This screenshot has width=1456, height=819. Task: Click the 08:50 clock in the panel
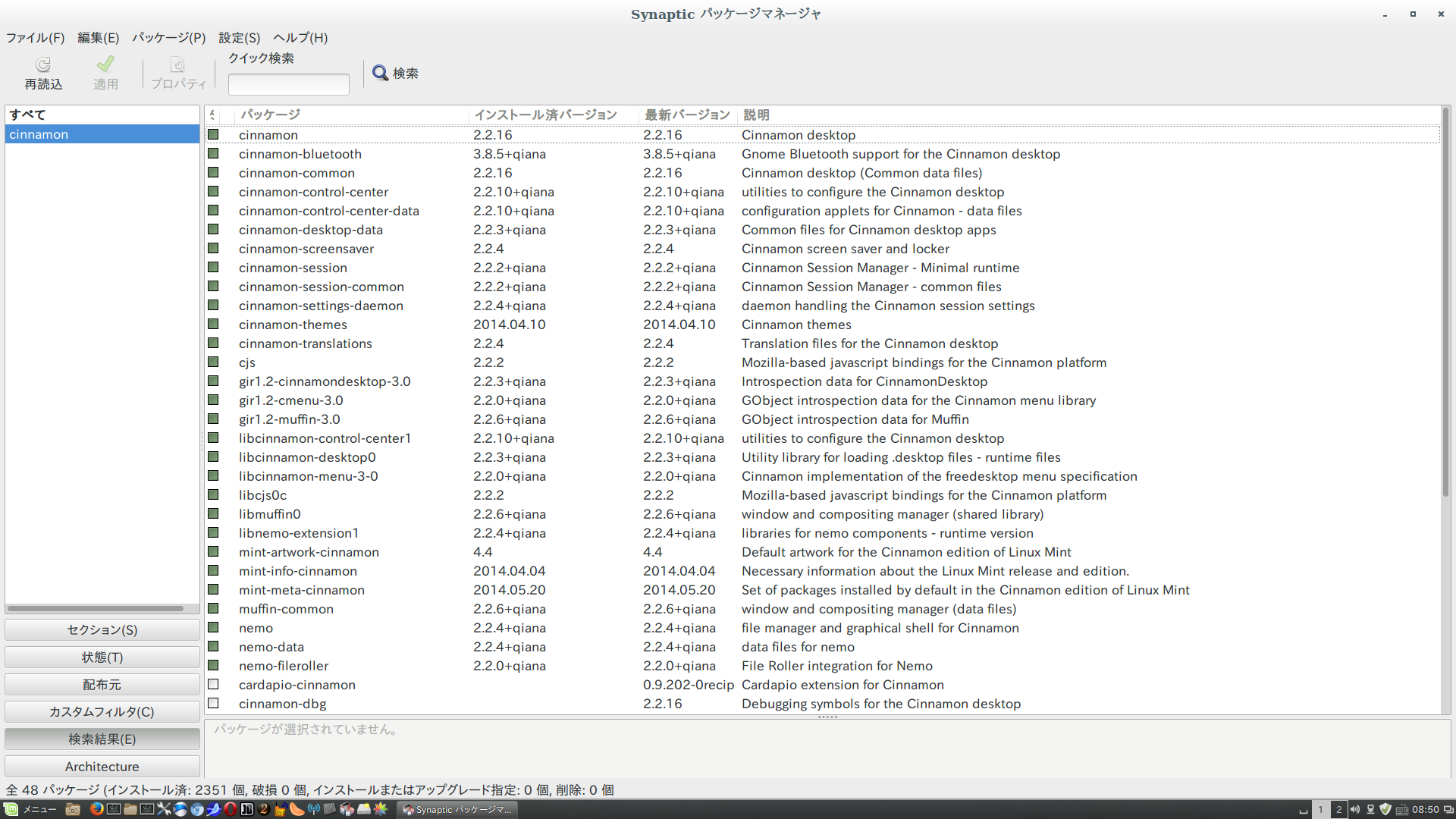(x=1426, y=810)
